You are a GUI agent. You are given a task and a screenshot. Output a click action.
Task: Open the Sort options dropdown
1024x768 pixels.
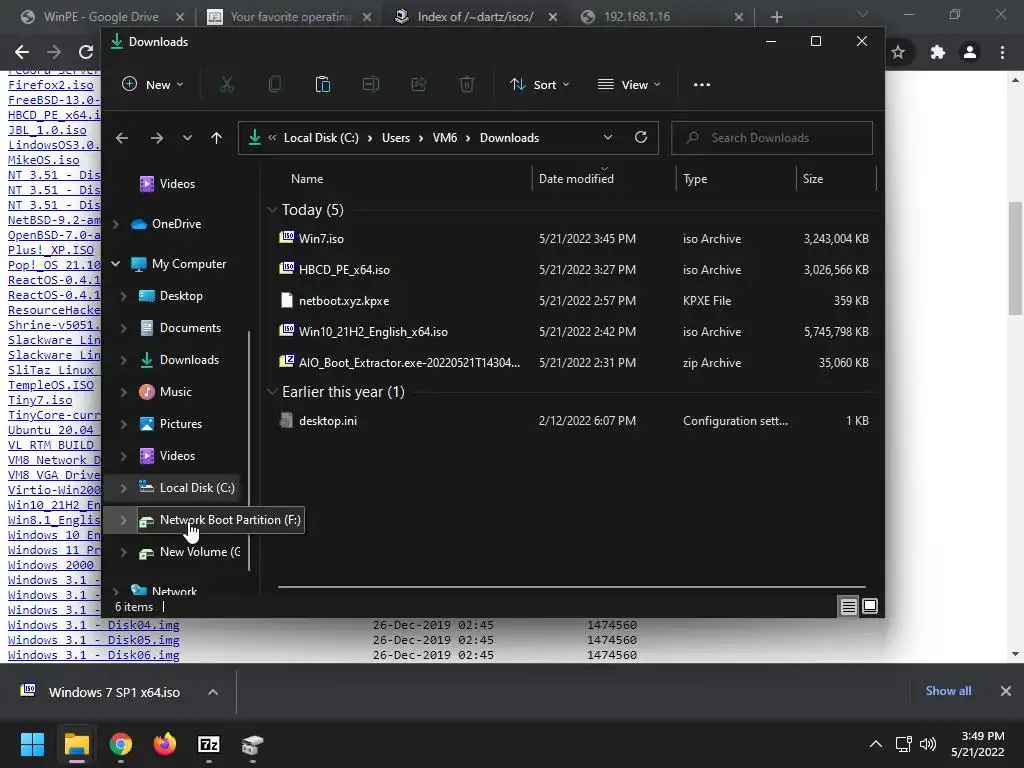point(539,84)
